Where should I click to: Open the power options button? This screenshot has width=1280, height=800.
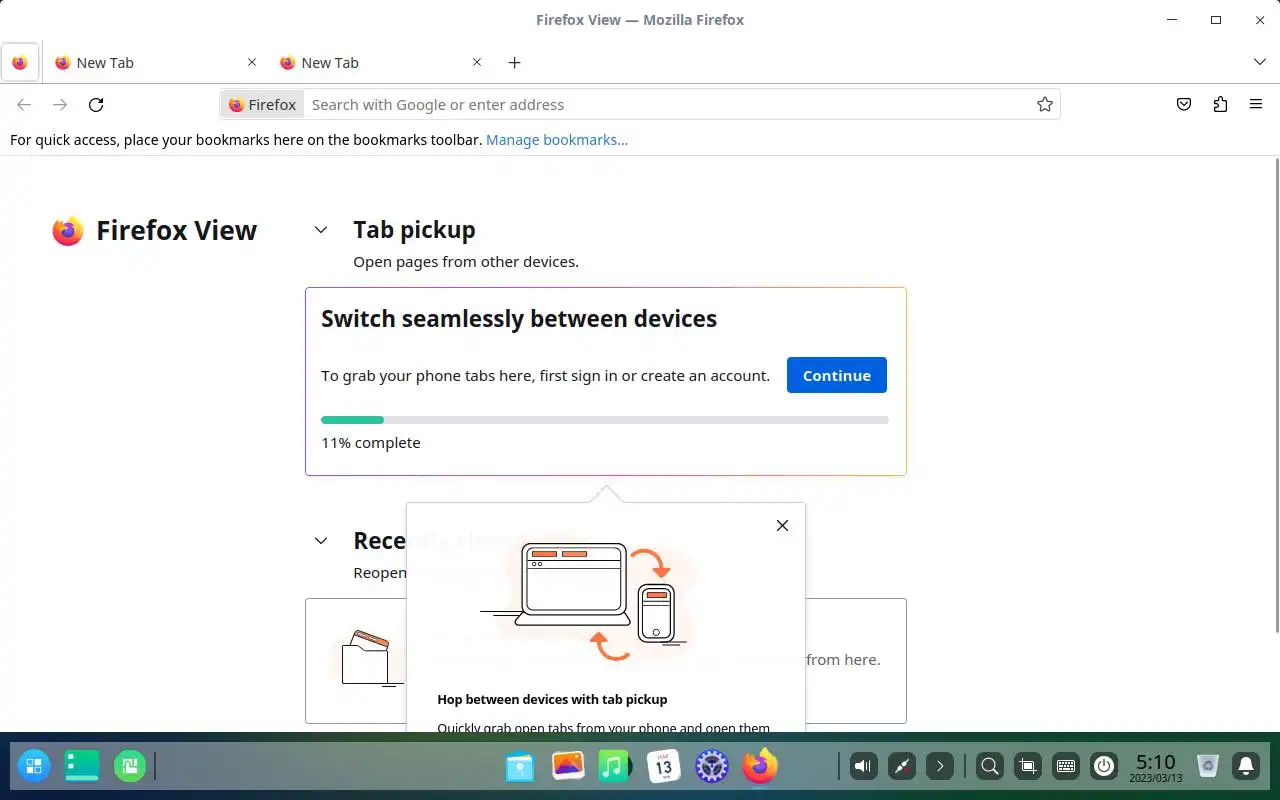click(1104, 767)
